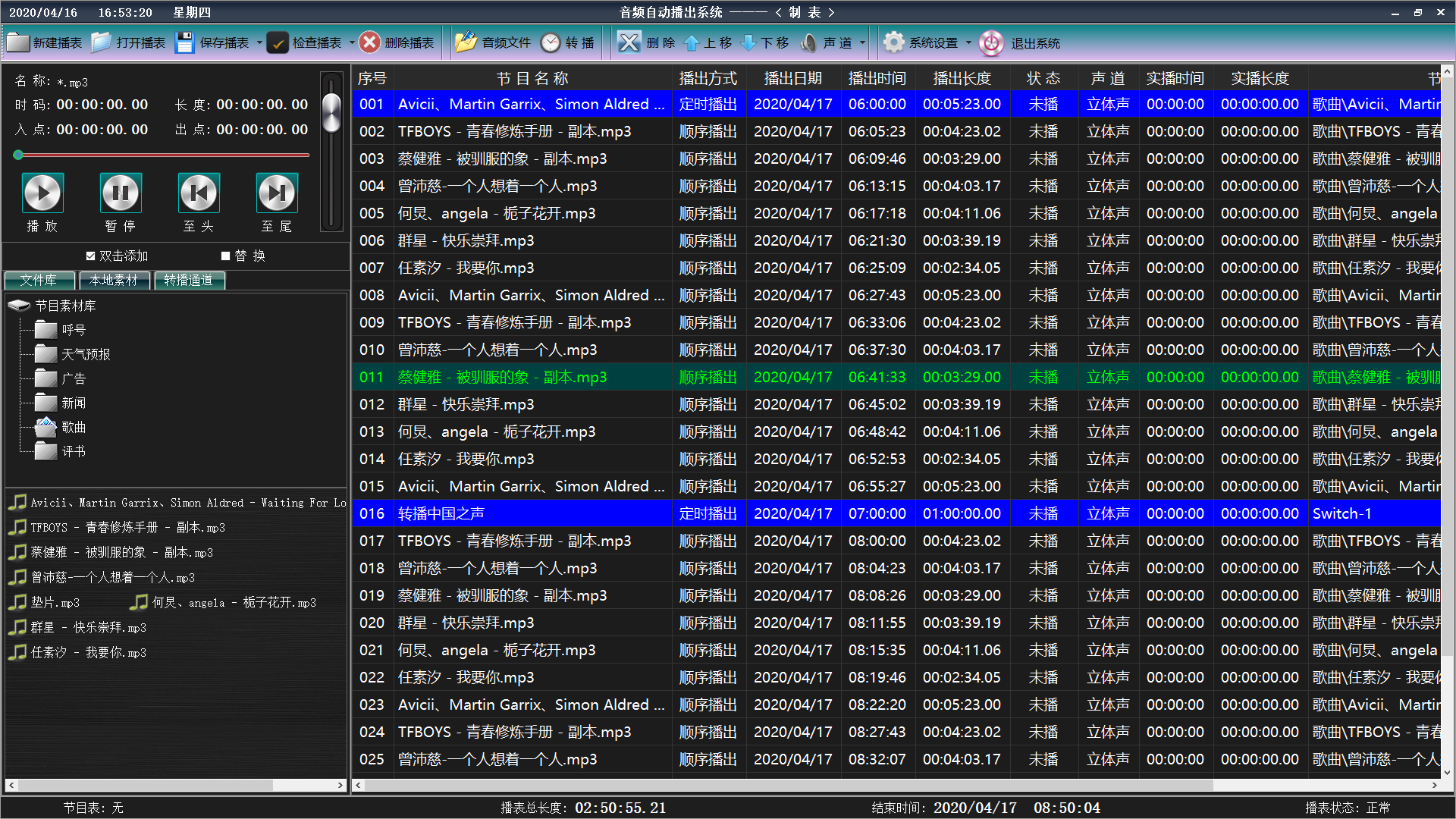Add audio via 音频文件 toolbar icon
This screenshot has width=1456, height=819.
point(493,42)
